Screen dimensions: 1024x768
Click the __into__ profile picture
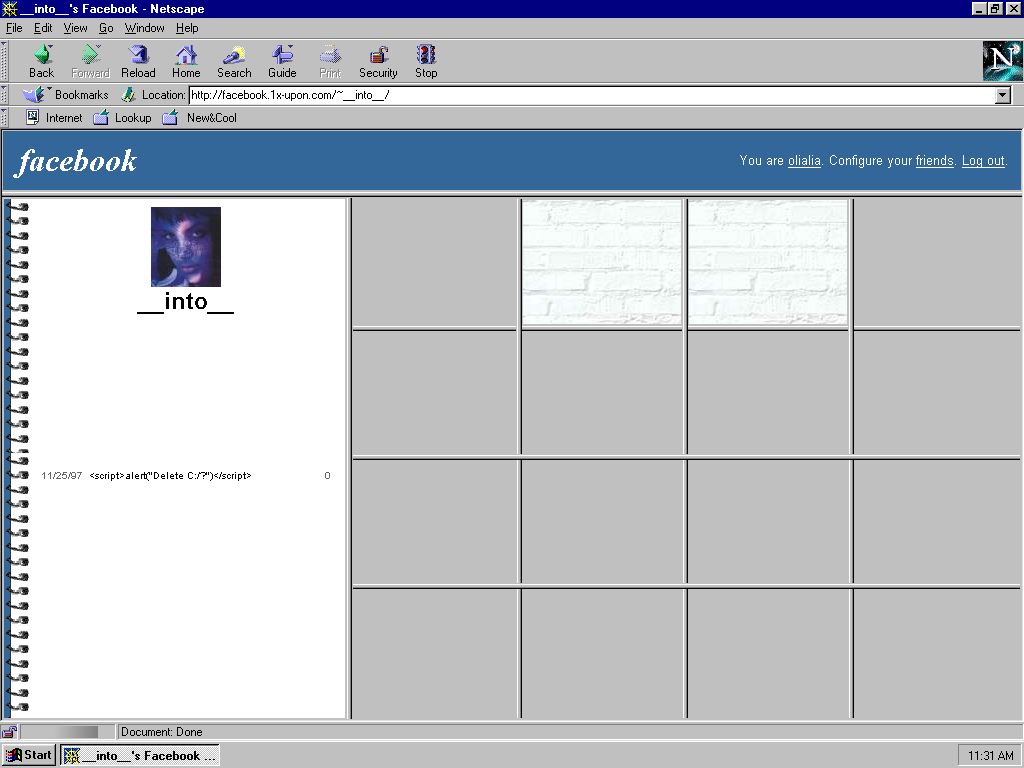tap(186, 247)
